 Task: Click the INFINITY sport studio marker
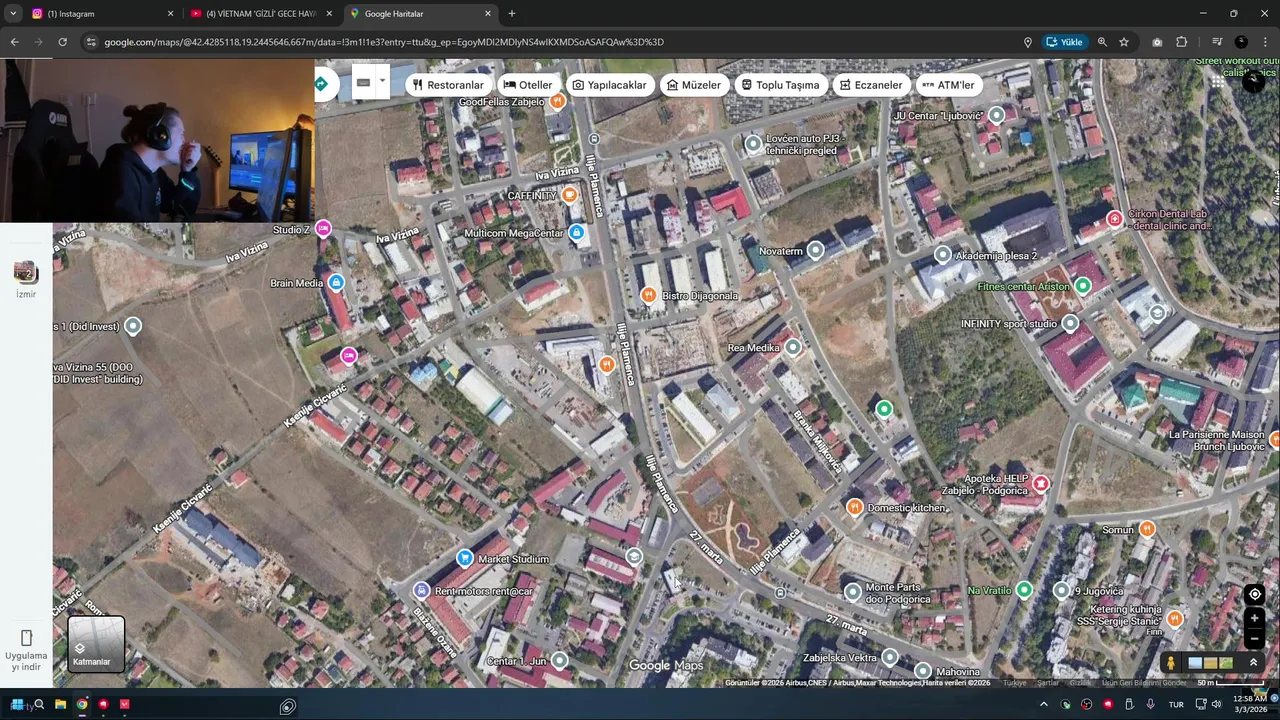pyautogui.click(x=1070, y=324)
